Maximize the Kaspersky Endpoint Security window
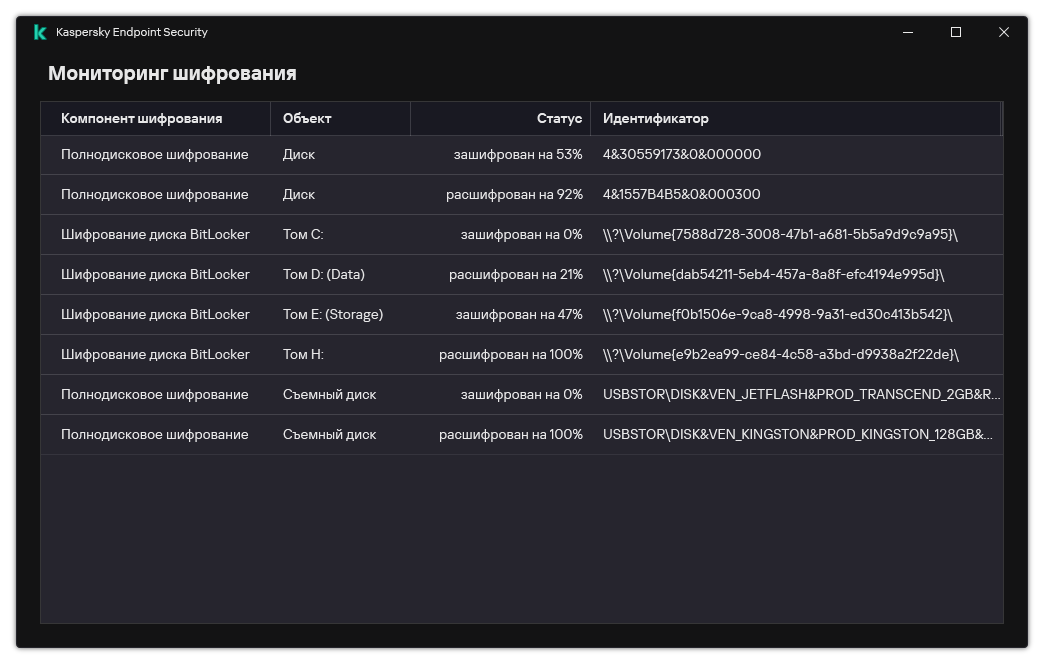 point(956,32)
